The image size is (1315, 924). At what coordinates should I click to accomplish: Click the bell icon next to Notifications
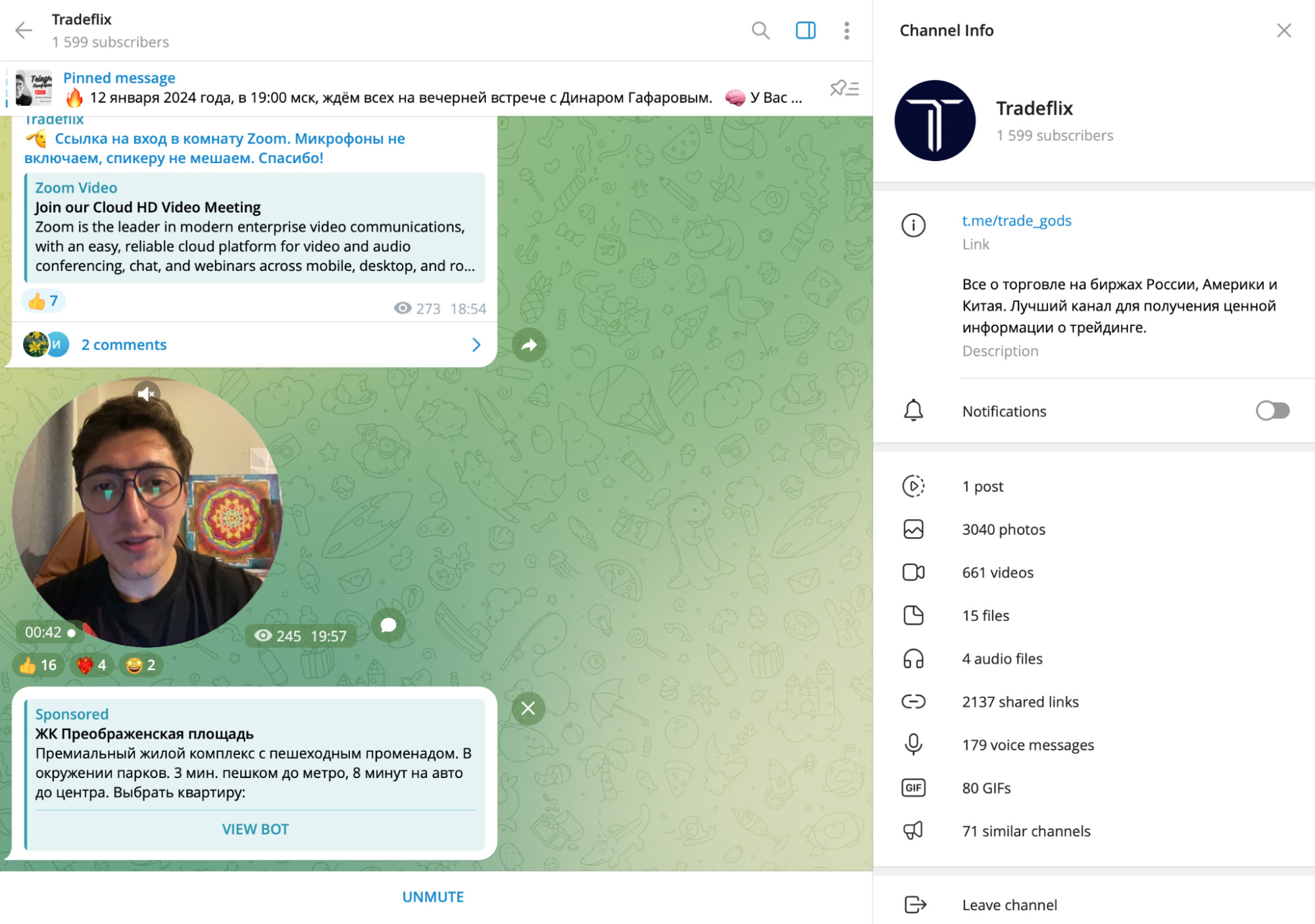[913, 411]
